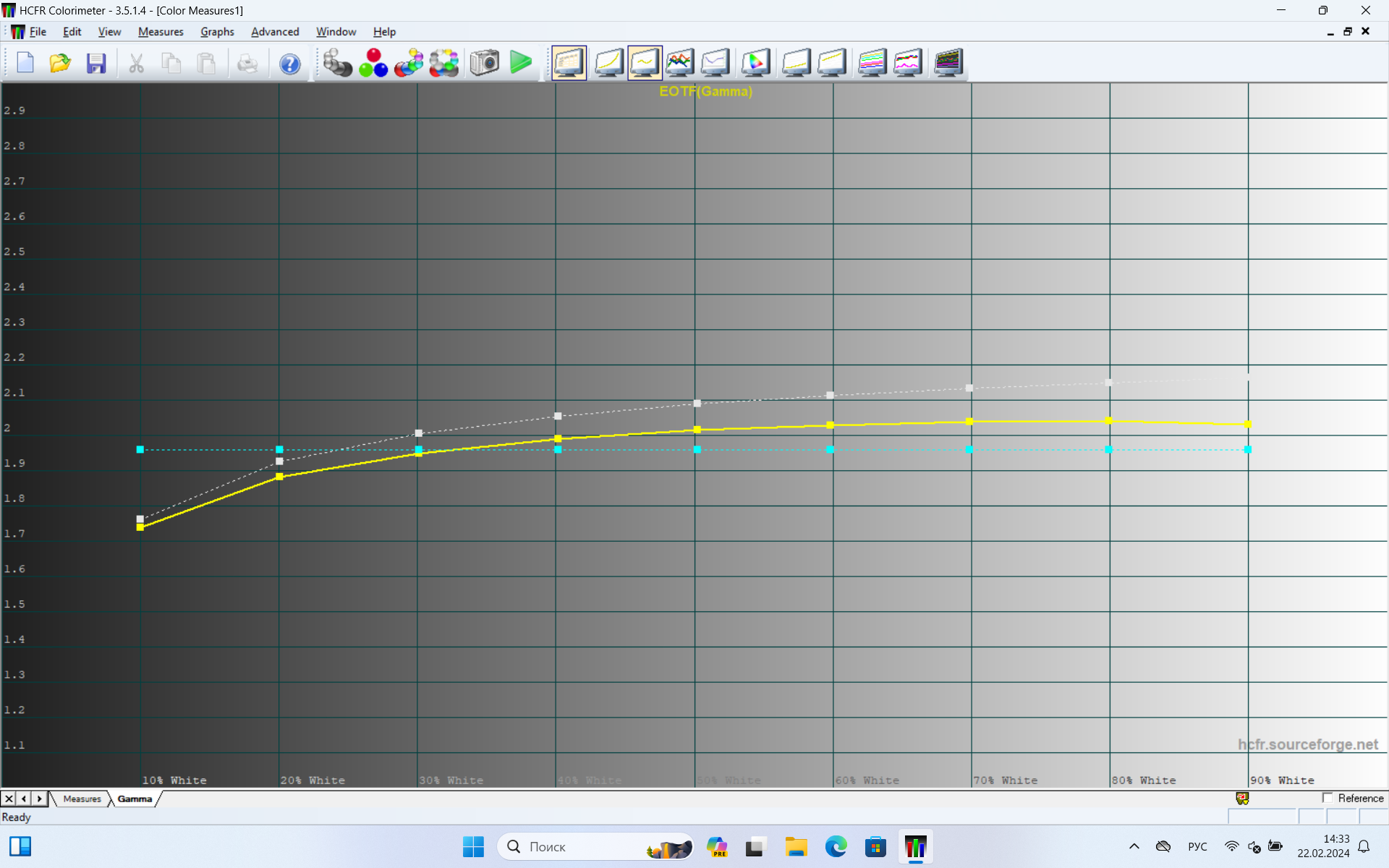
Task: Click the primary colors measure icon
Action: 373,63
